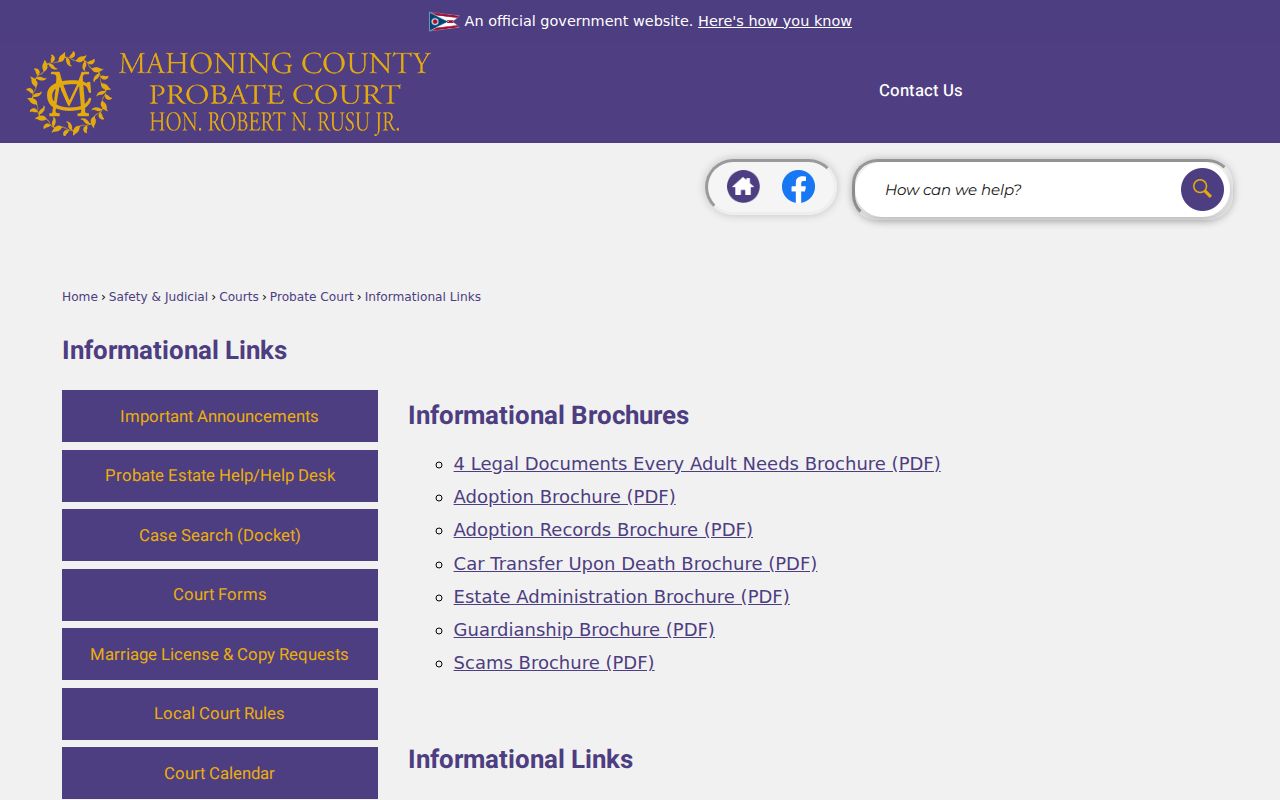Open the Facebook page icon
The image size is (1280, 800).
point(798,187)
